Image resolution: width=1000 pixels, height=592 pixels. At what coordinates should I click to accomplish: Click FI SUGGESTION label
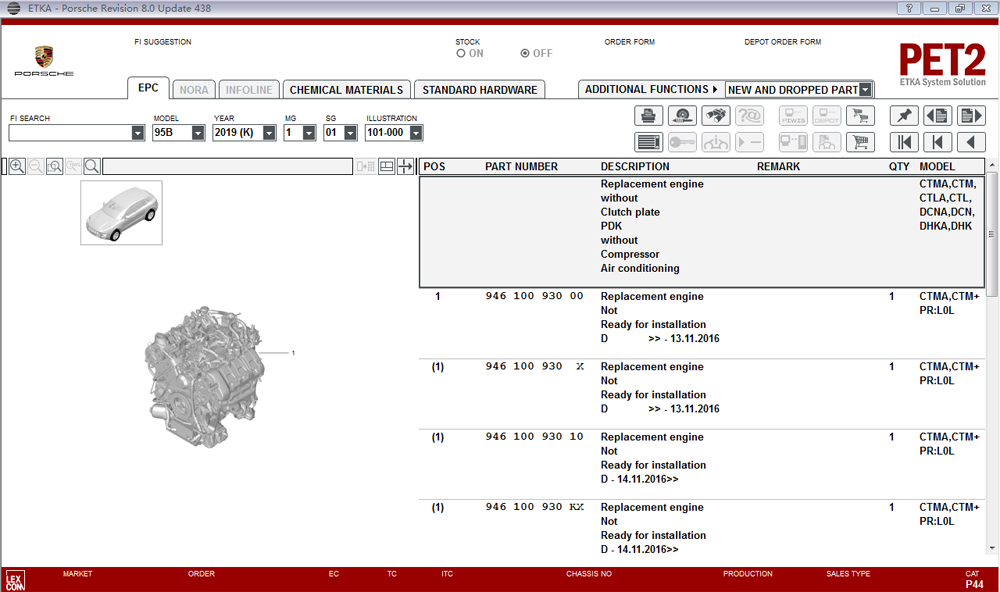click(163, 42)
